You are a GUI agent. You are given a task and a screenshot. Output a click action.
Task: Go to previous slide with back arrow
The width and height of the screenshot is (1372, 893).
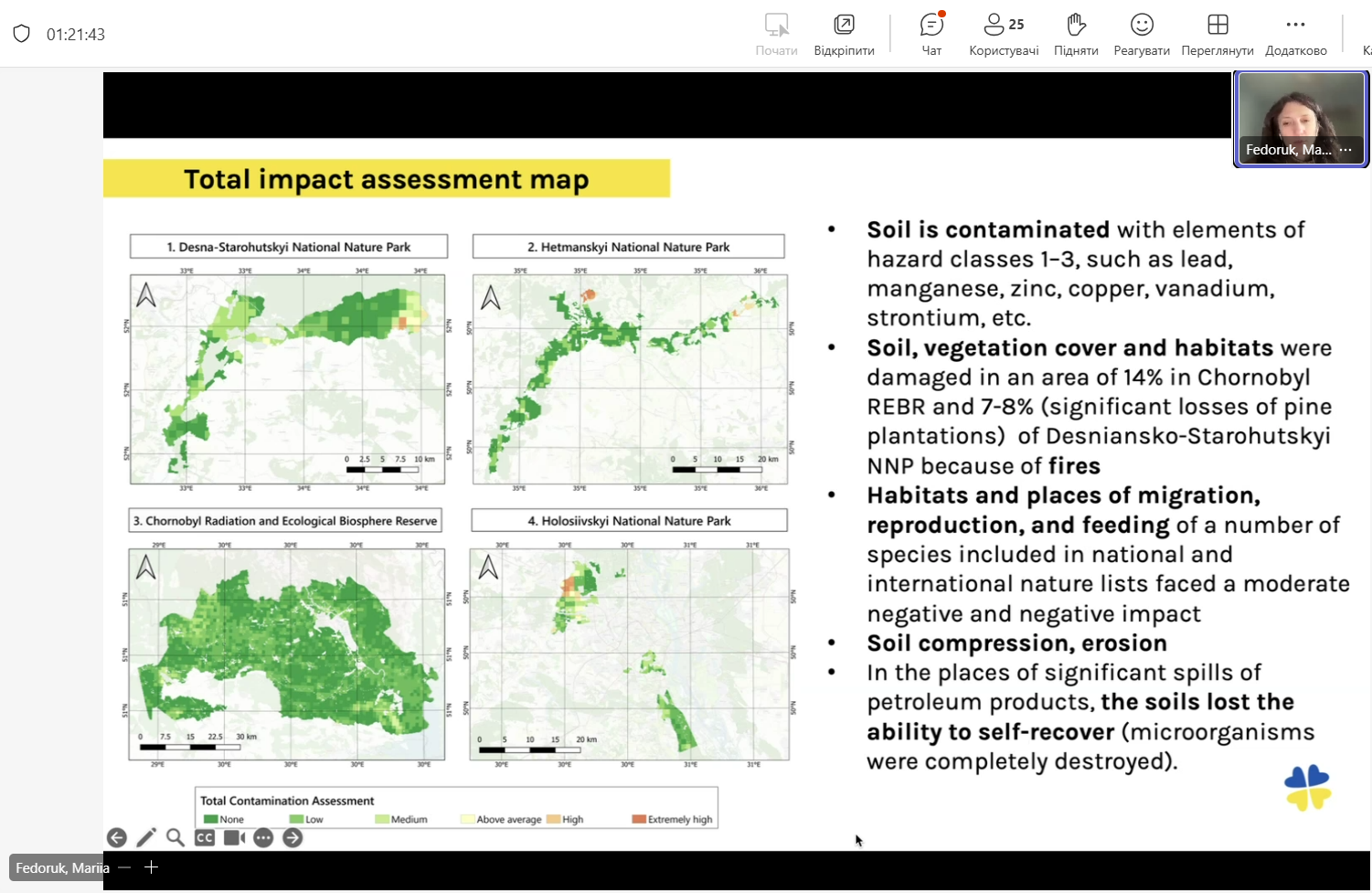(x=117, y=838)
